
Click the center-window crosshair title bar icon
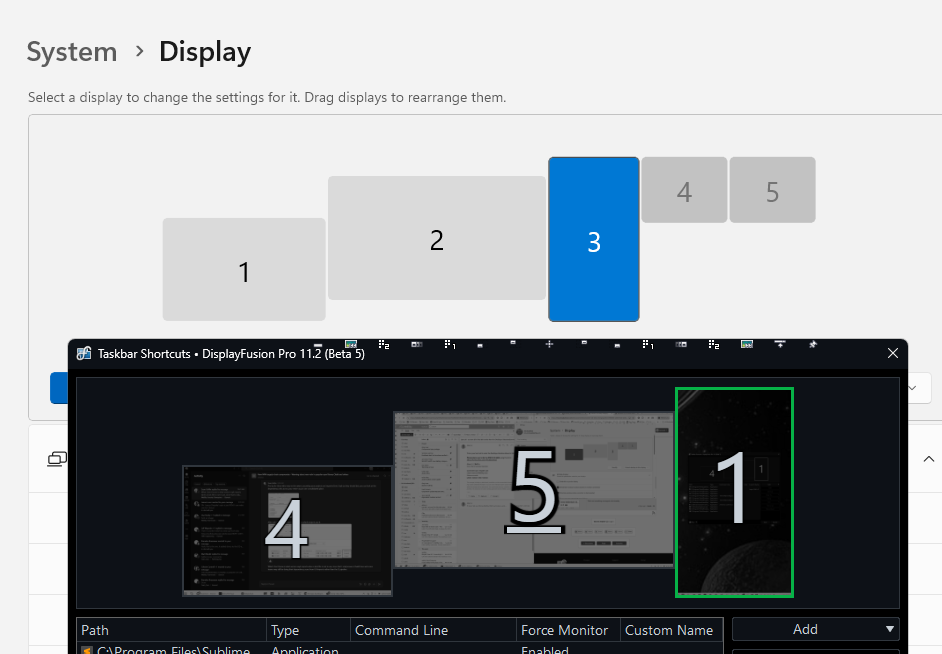(x=549, y=344)
